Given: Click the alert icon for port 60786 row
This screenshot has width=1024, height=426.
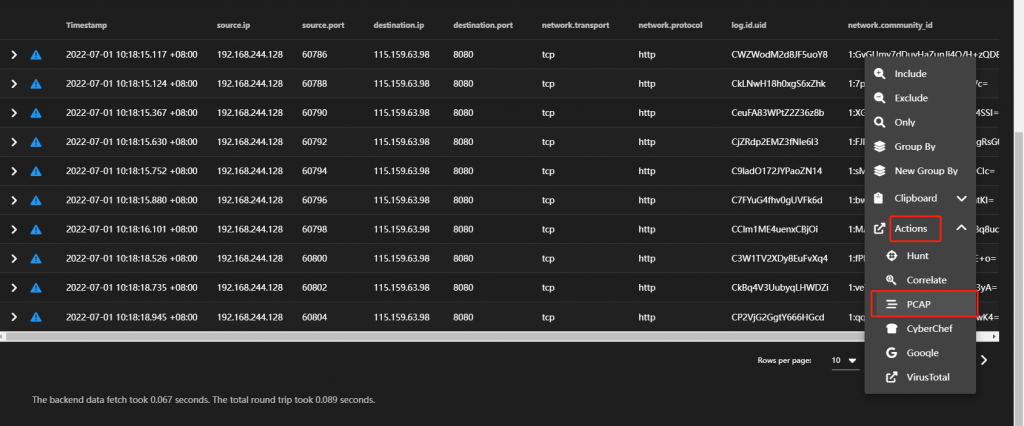Looking at the screenshot, I should 37,55.
